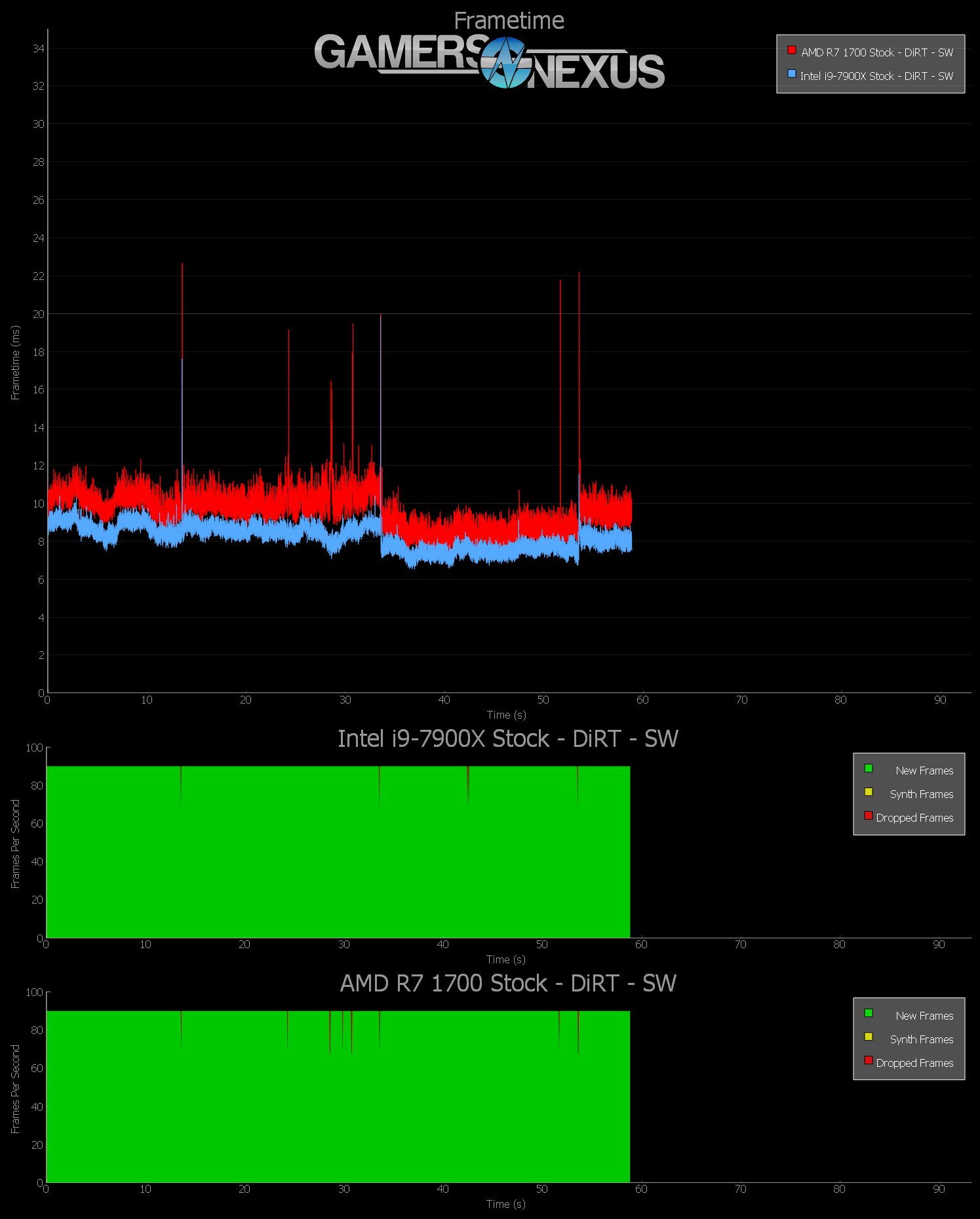Click the yellow Synth Frames swatch in Intel legend
The width and height of the screenshot is (980, 1219).
click(x=868, y=791)
